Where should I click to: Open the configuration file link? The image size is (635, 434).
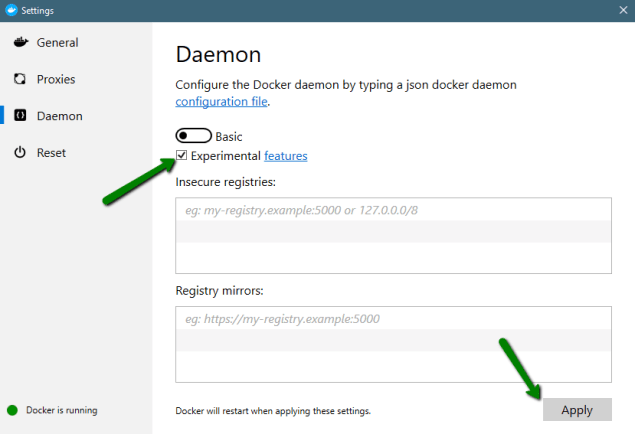222,102
